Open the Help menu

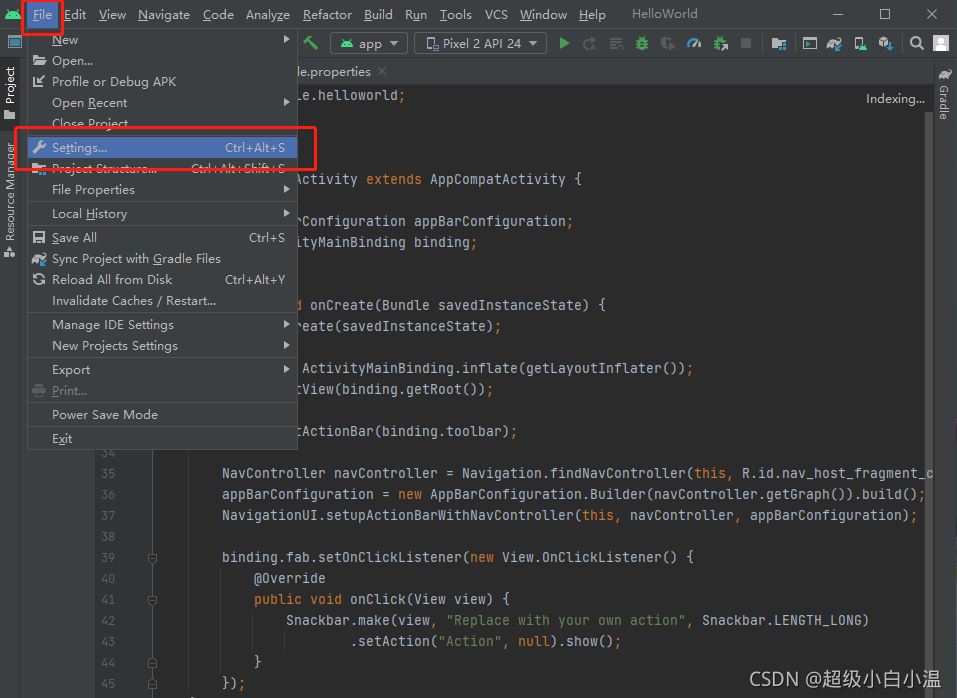[592, 15]
